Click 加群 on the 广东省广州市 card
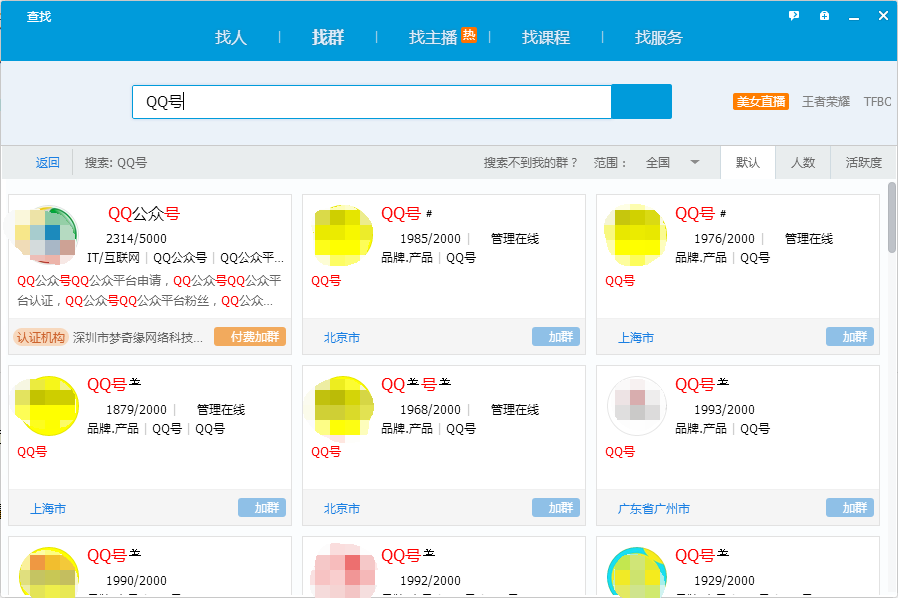898x598 pixels. point(850,507)
